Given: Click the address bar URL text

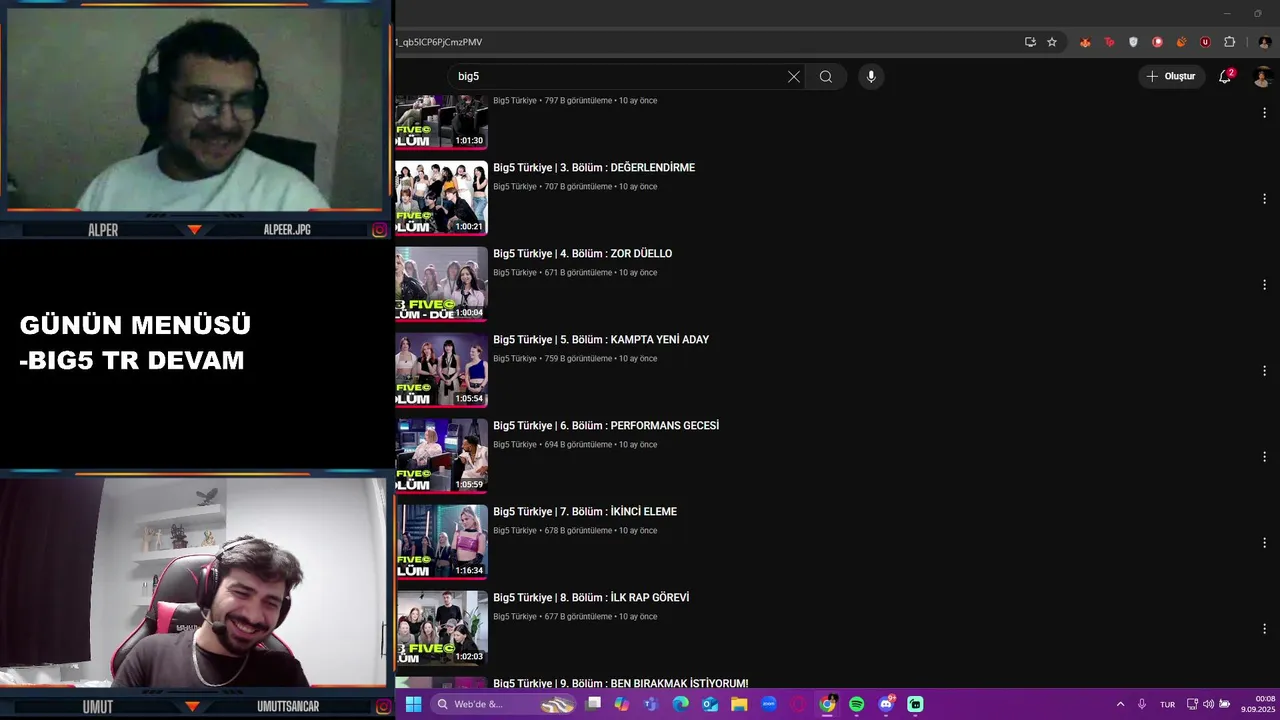Looking at the screenshot, I should 439,42.
